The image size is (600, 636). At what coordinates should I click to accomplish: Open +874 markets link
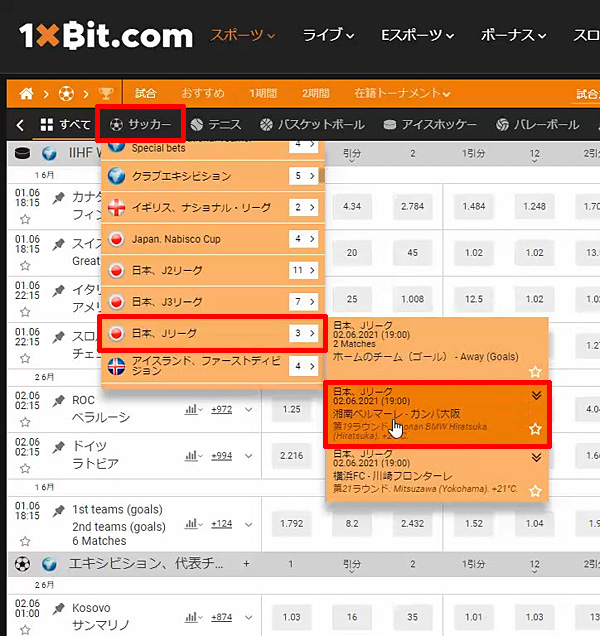click(222, 617)
